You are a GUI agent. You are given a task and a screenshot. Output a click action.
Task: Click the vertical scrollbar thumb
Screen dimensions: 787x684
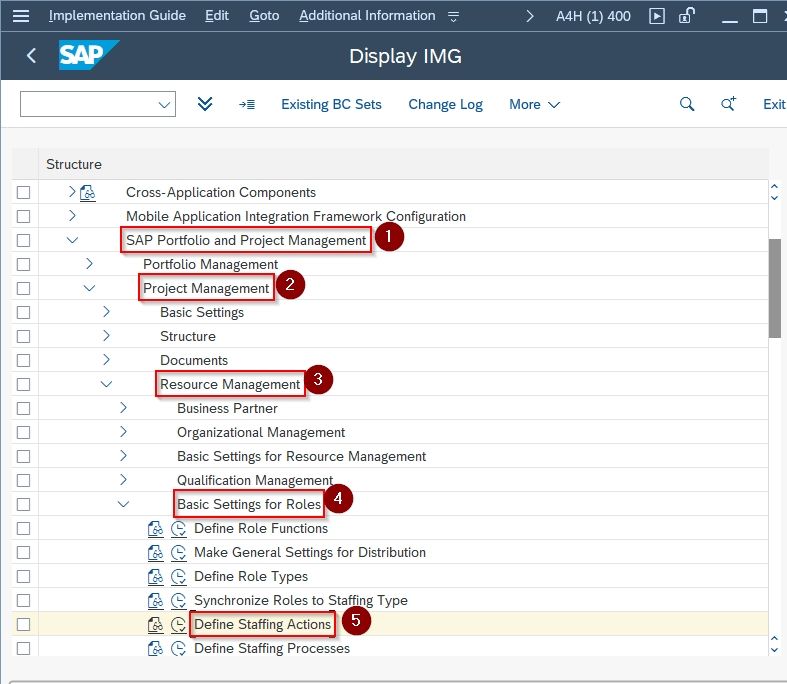pos(774,289)
